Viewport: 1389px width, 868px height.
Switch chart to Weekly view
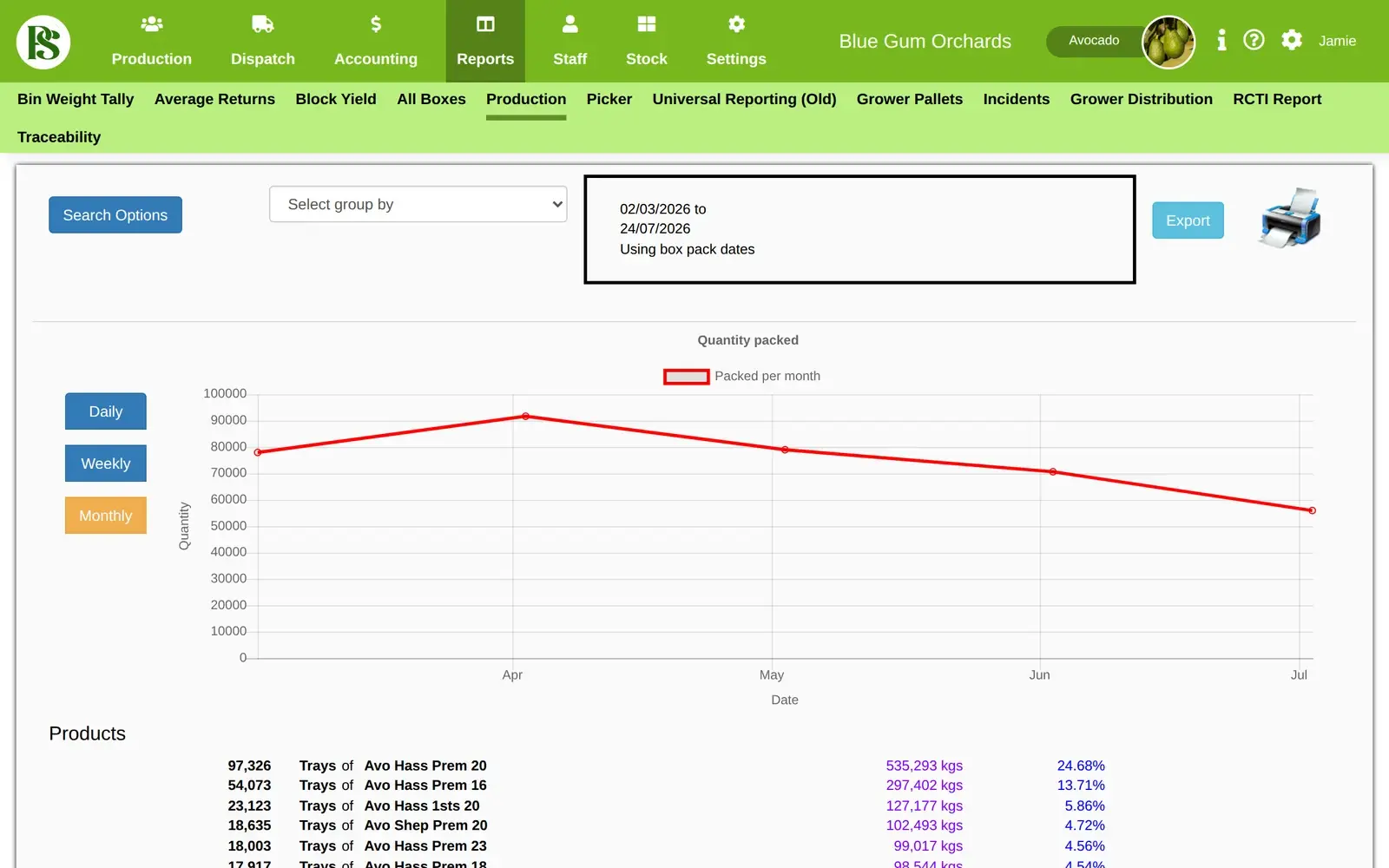[x=106, y=464]
